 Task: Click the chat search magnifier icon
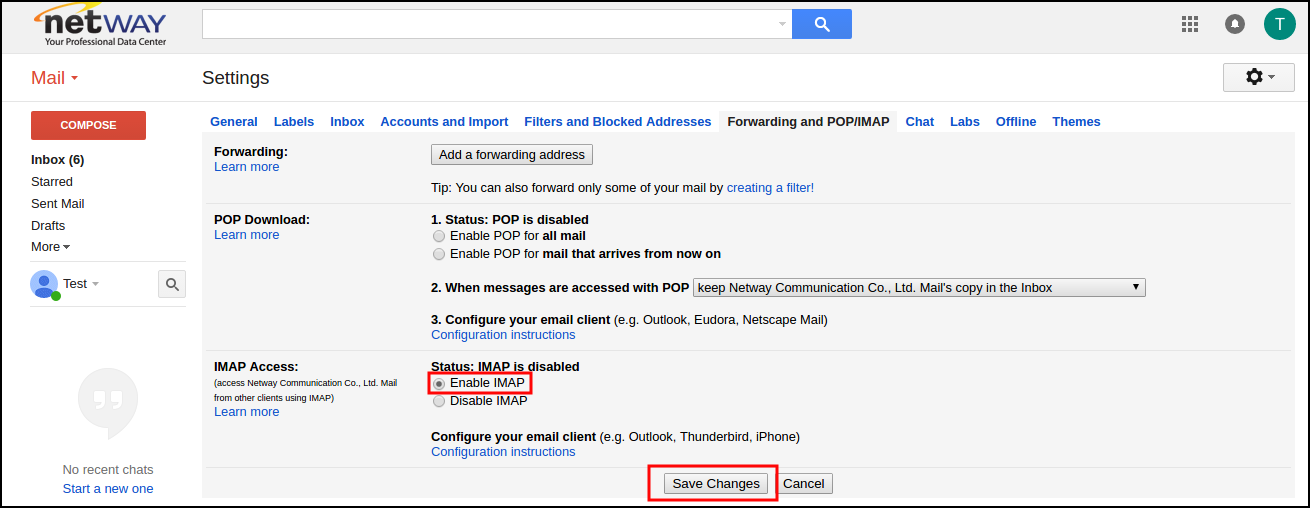(172, 285)
